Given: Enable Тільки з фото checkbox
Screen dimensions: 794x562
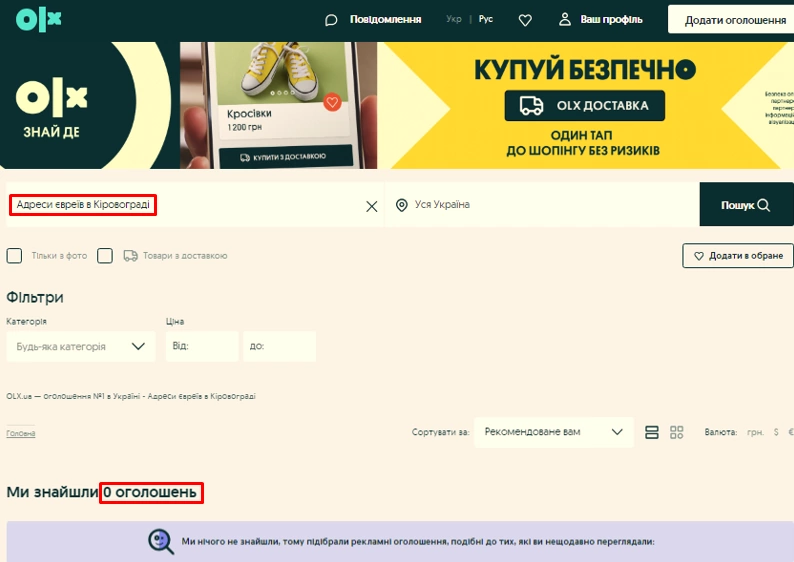Looking at the screenshot, I should point(14,256).
